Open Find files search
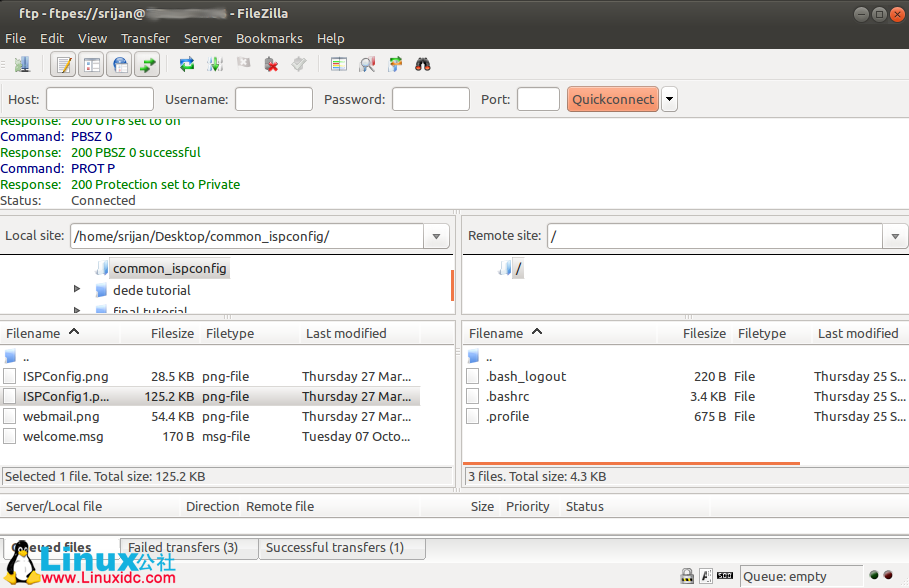 (x=421, y=63)
